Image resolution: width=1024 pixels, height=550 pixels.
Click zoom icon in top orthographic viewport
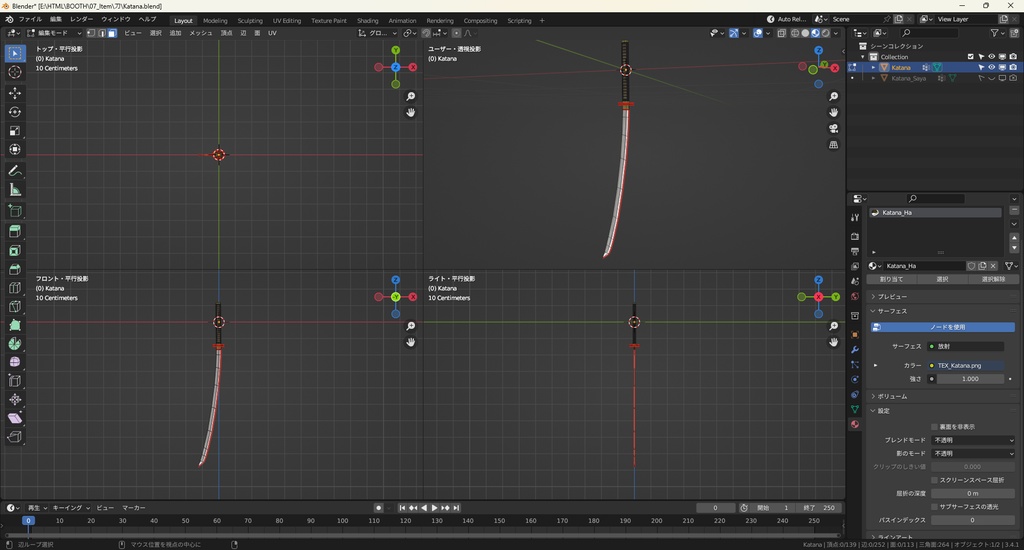411,97
